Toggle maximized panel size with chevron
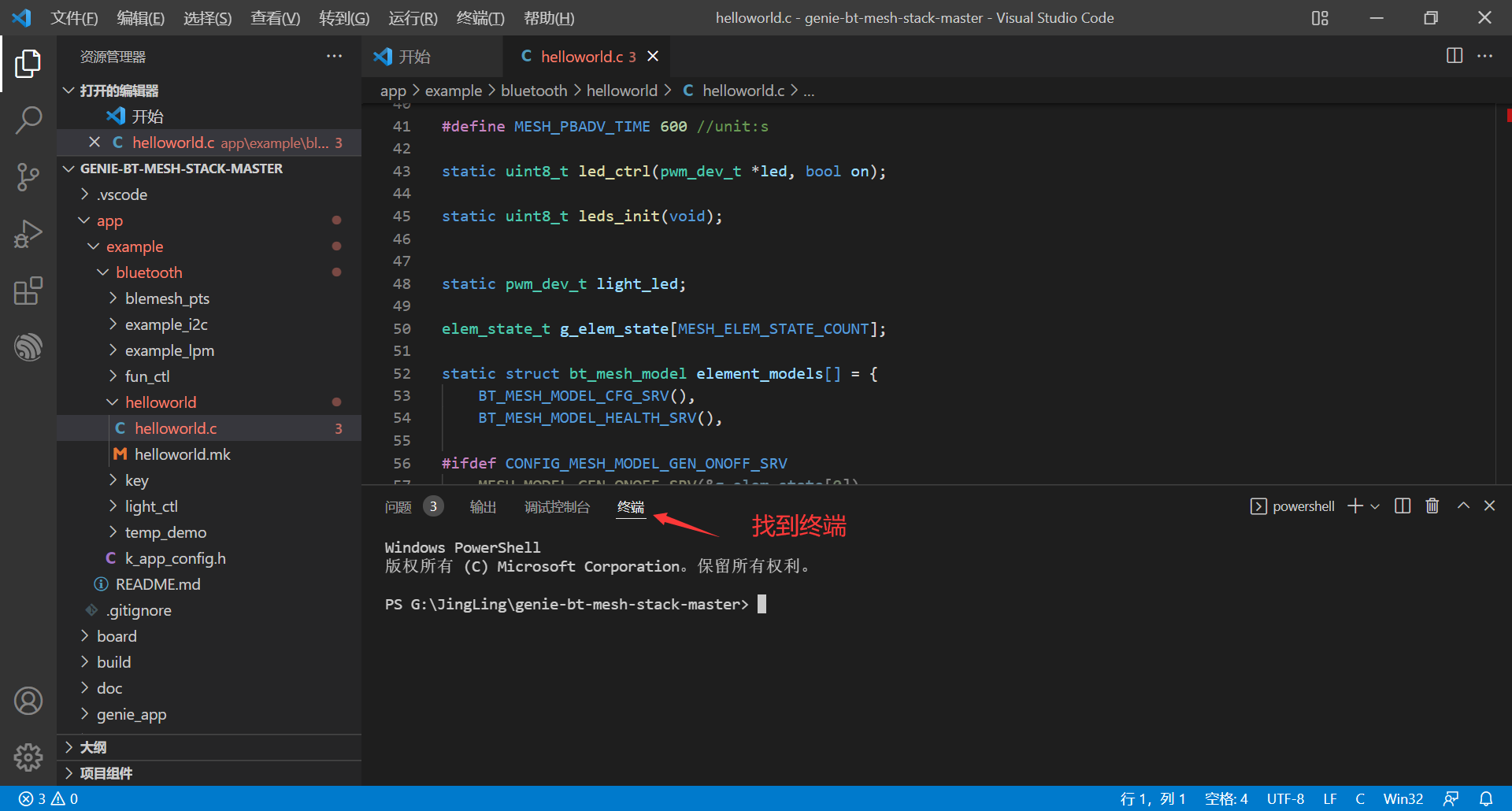 pos(1463,506)
